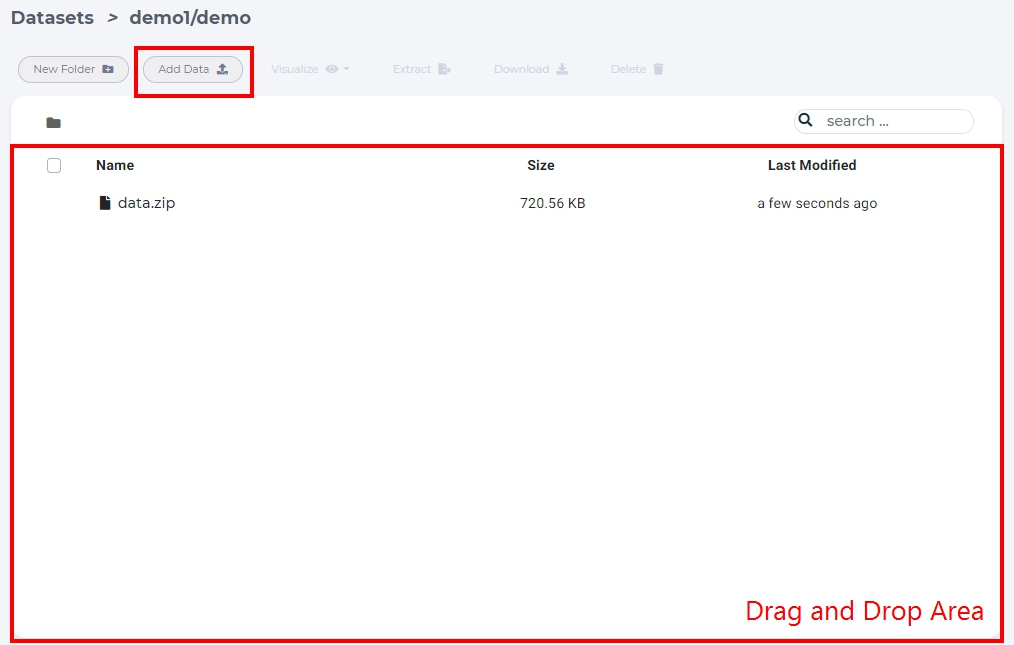Toggle the select-all checkbox in the header
1014x645 pixels.
[54, 166]
